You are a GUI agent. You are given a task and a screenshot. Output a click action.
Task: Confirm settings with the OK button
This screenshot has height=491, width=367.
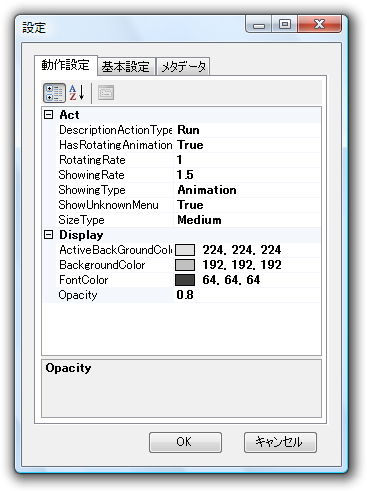tap(185, 442)
